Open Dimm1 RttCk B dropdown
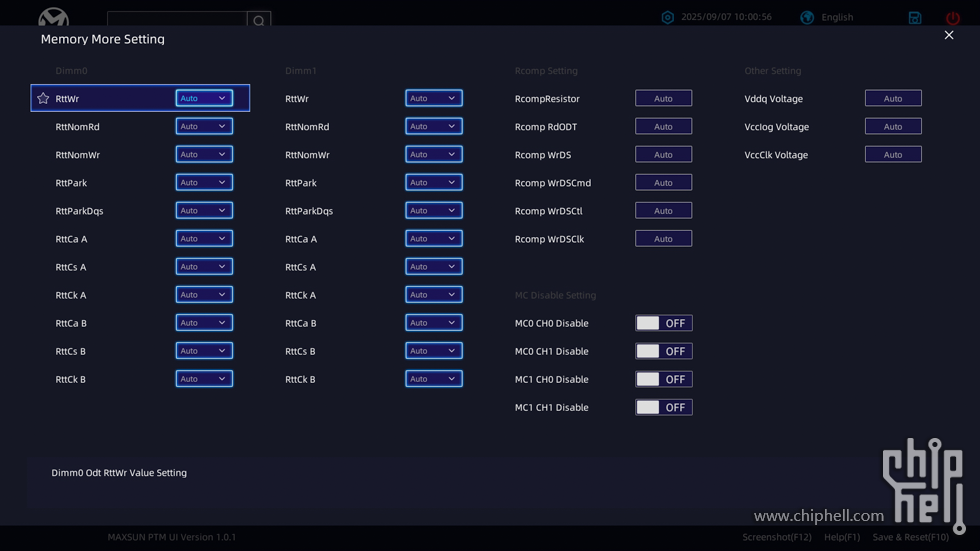This screenshot has height=551, width=980. click(434, 379)
